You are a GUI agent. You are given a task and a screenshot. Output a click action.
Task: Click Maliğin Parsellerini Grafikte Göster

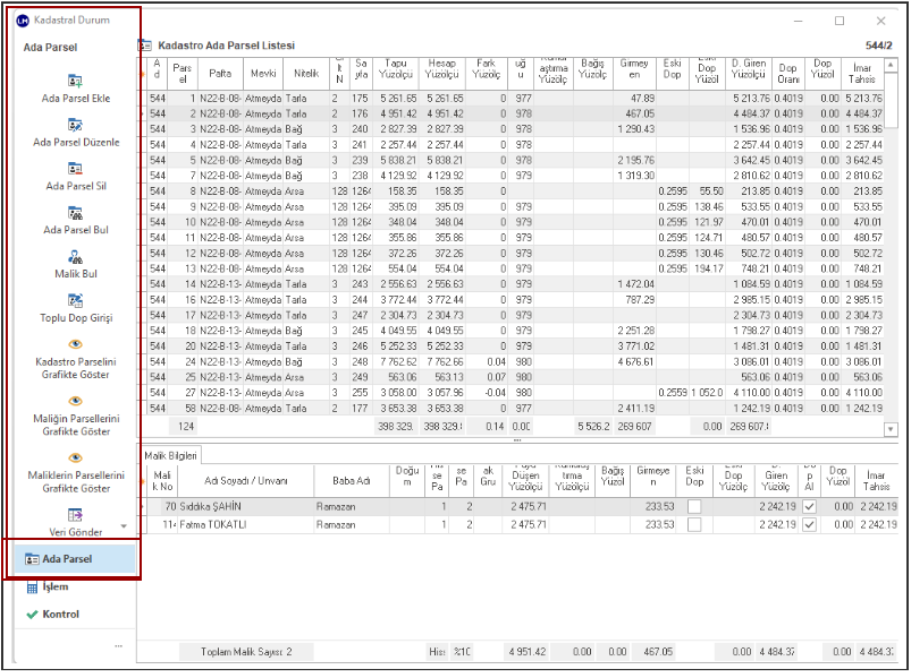[x=76, y=400]
